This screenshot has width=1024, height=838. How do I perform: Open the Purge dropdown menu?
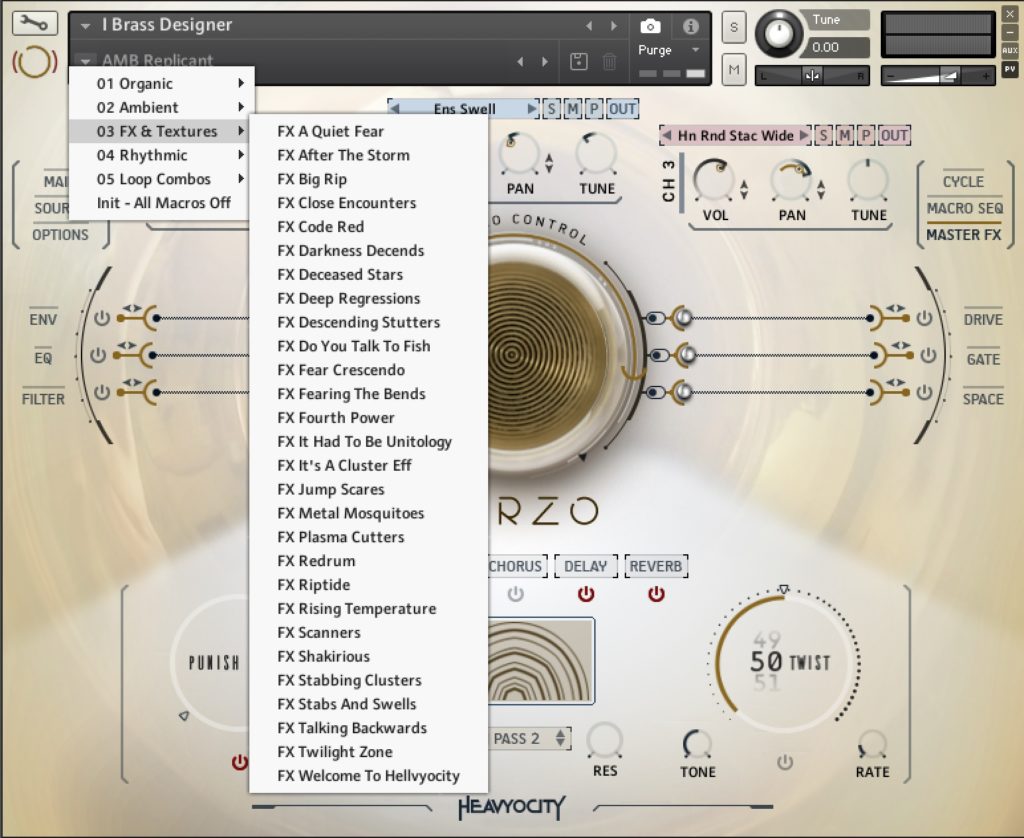tap(696, 50)
